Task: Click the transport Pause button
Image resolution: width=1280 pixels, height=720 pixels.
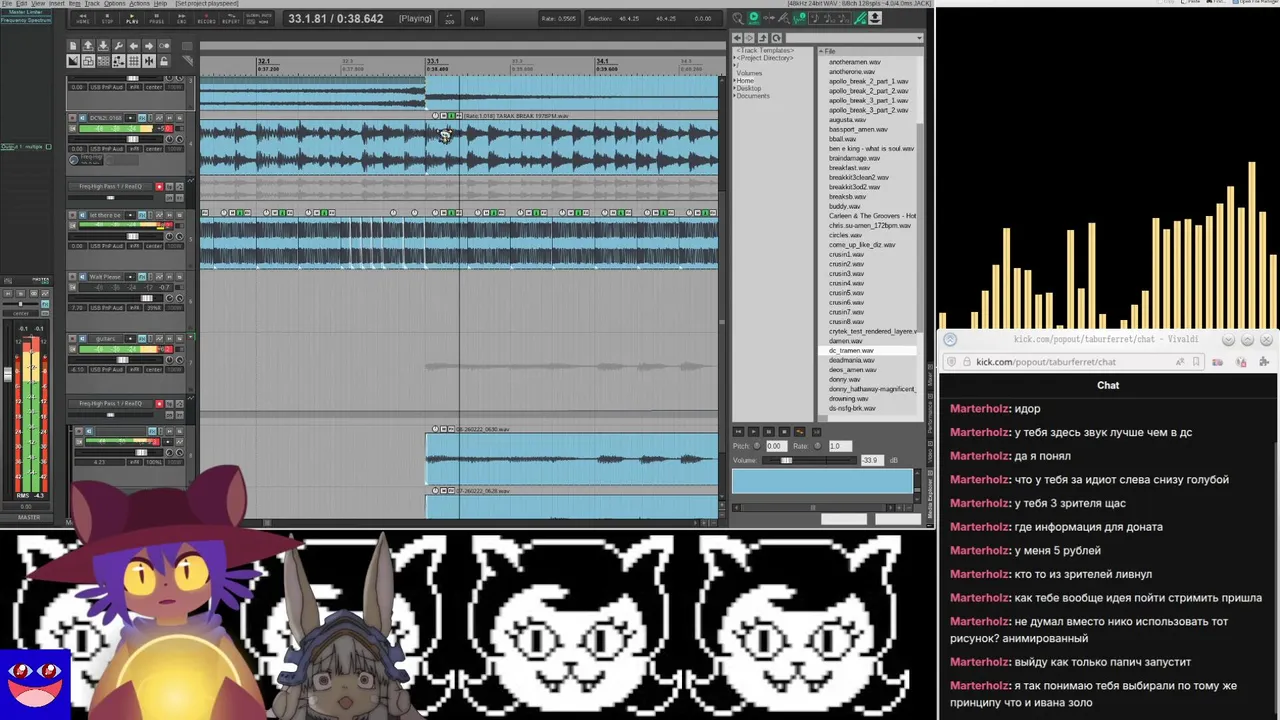Action: click(x=157, y=19)
